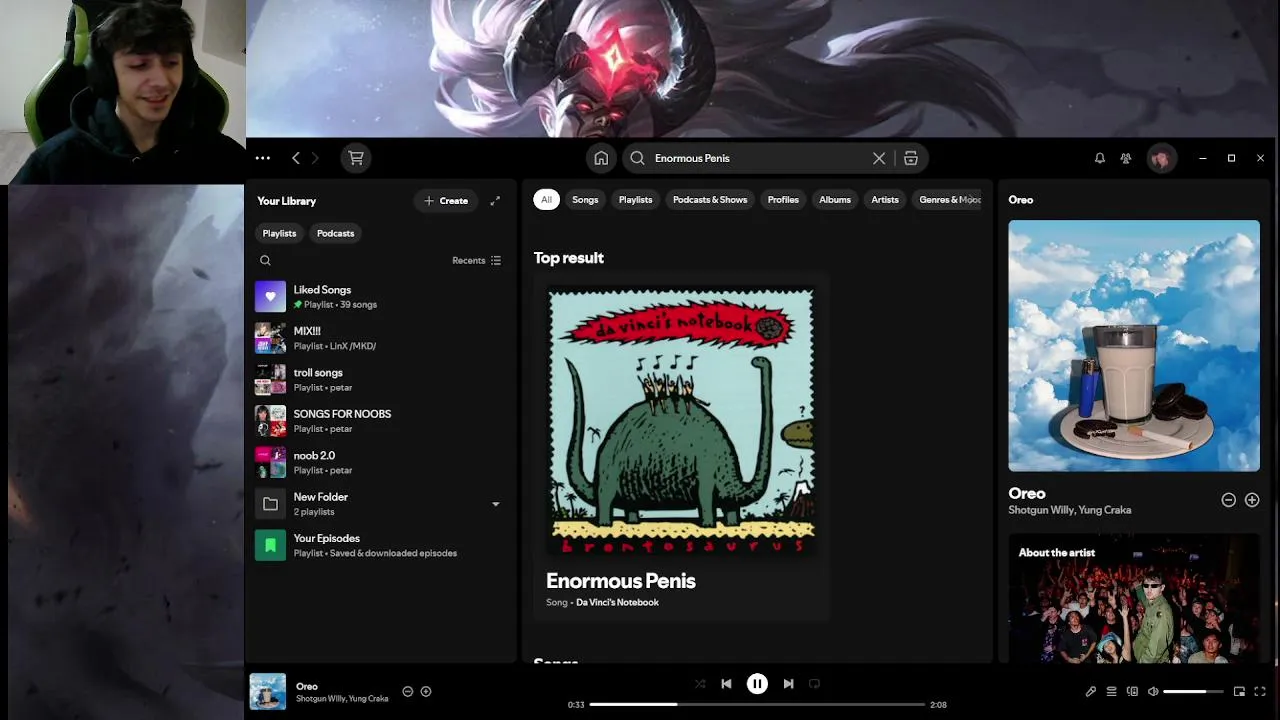Open Recents sort options
This screenshot has width=1280, height=720.
[476, 260]
